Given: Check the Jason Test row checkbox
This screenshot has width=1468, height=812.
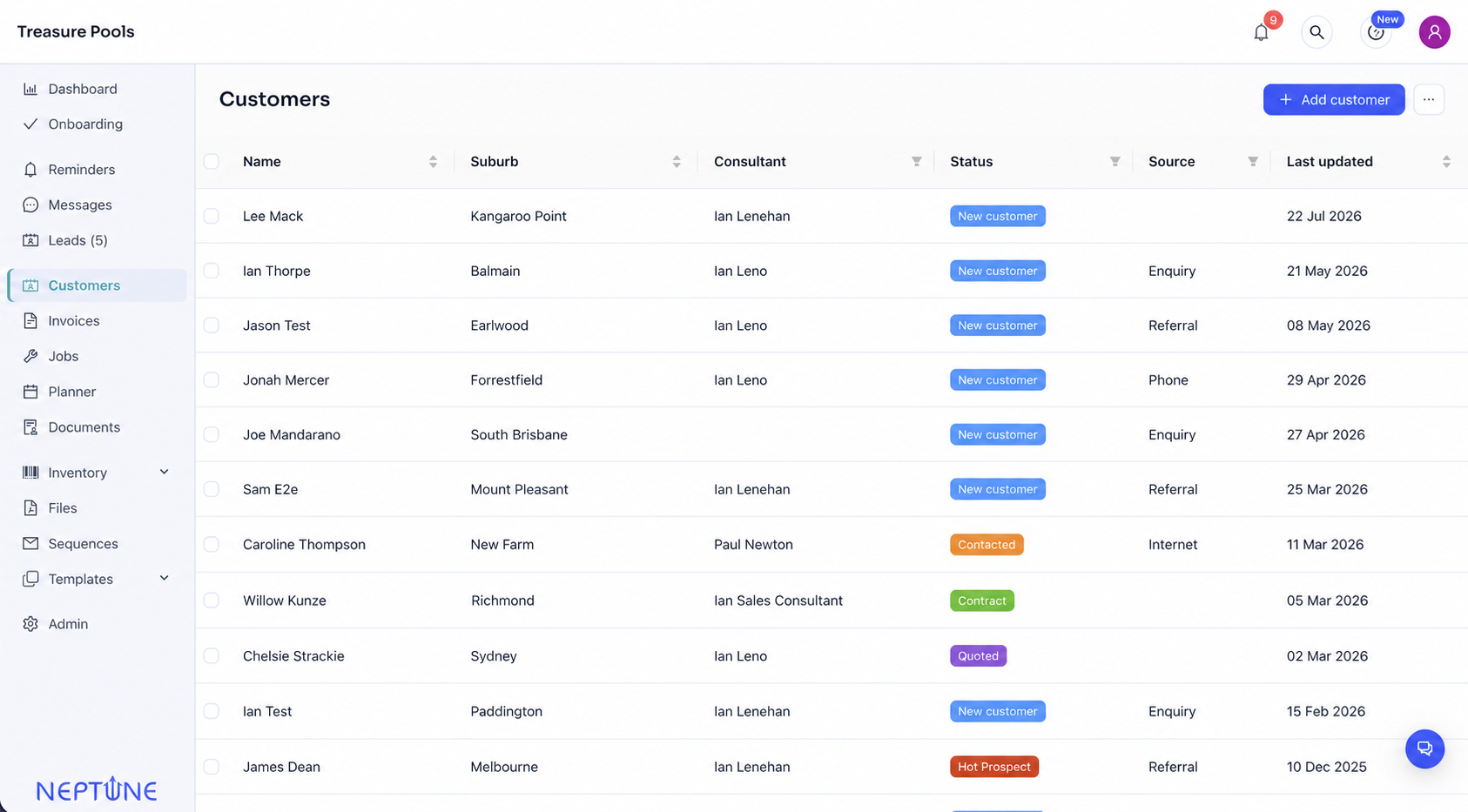Looking at the screenshot, I should (212, 325).
